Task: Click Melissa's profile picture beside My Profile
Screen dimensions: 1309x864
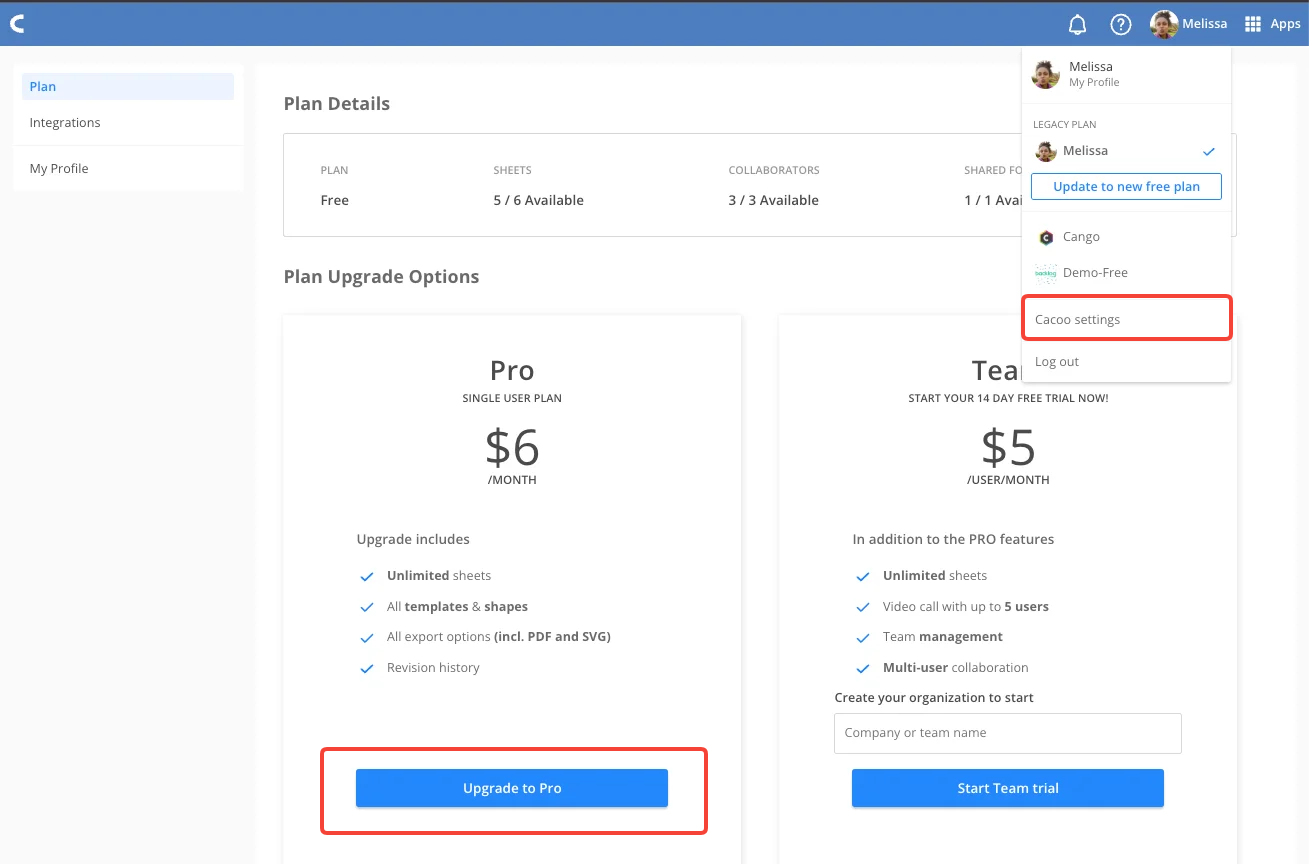Action: [x=1046, y=74]
